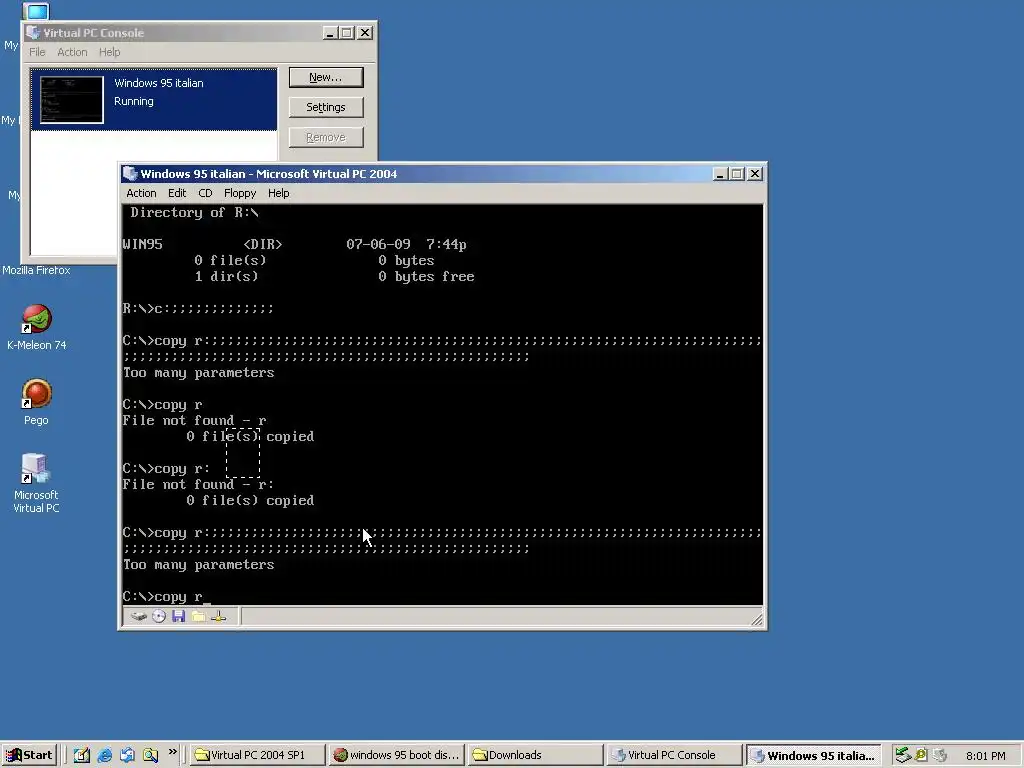
Task: Click the CD drive status icon
Action: pyautogui.click(x=159, y=616)
